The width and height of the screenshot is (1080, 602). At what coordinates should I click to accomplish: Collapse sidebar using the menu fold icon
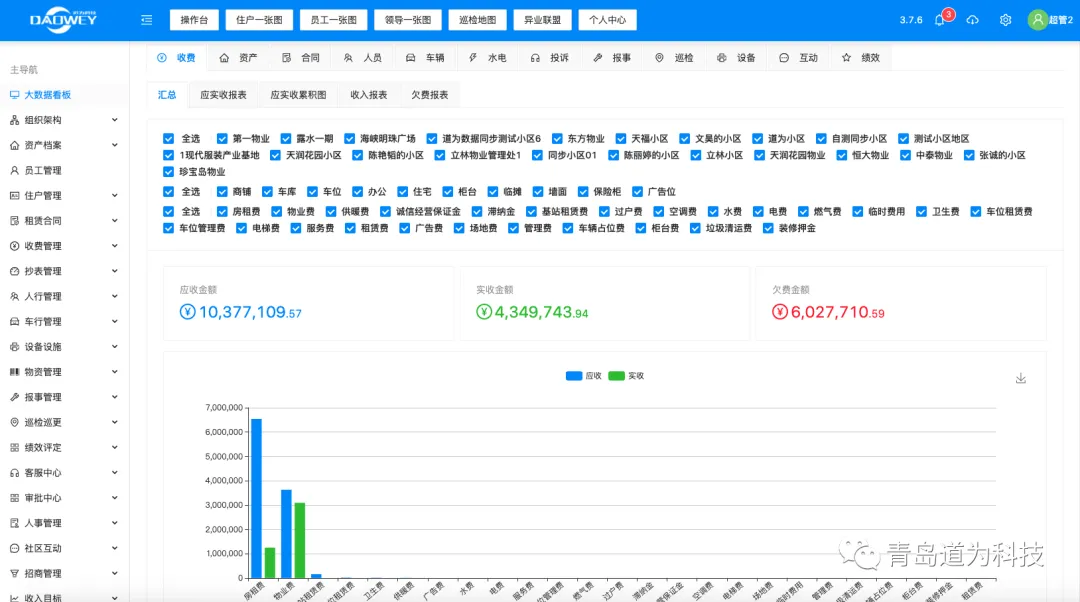(147, 20)
